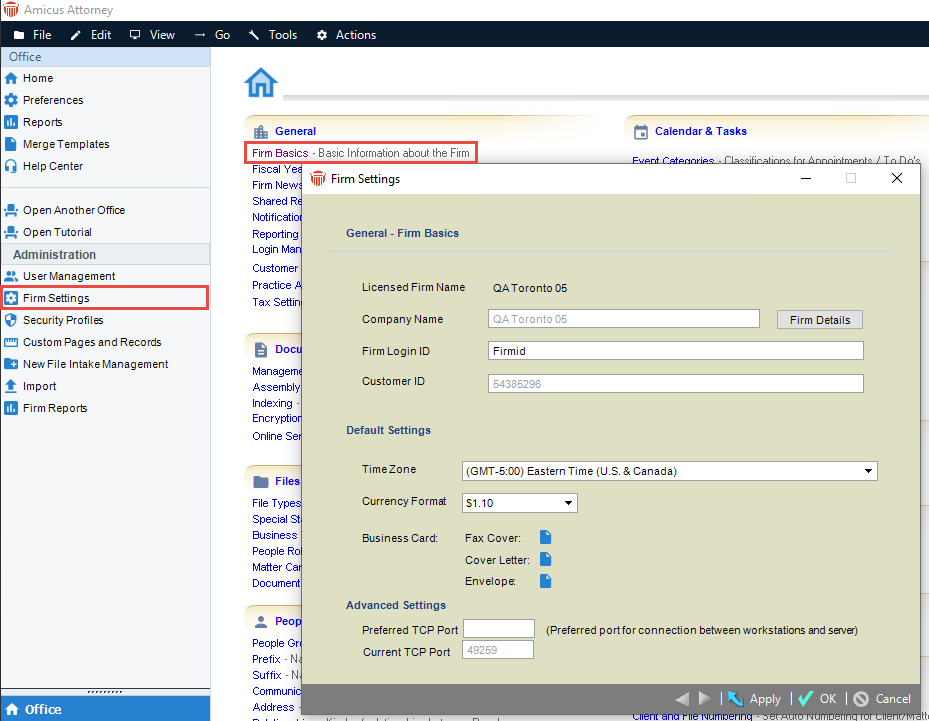Click the Files section folder icon
Viewport: 929px width, 721px height.
click(x=261, y=482)
